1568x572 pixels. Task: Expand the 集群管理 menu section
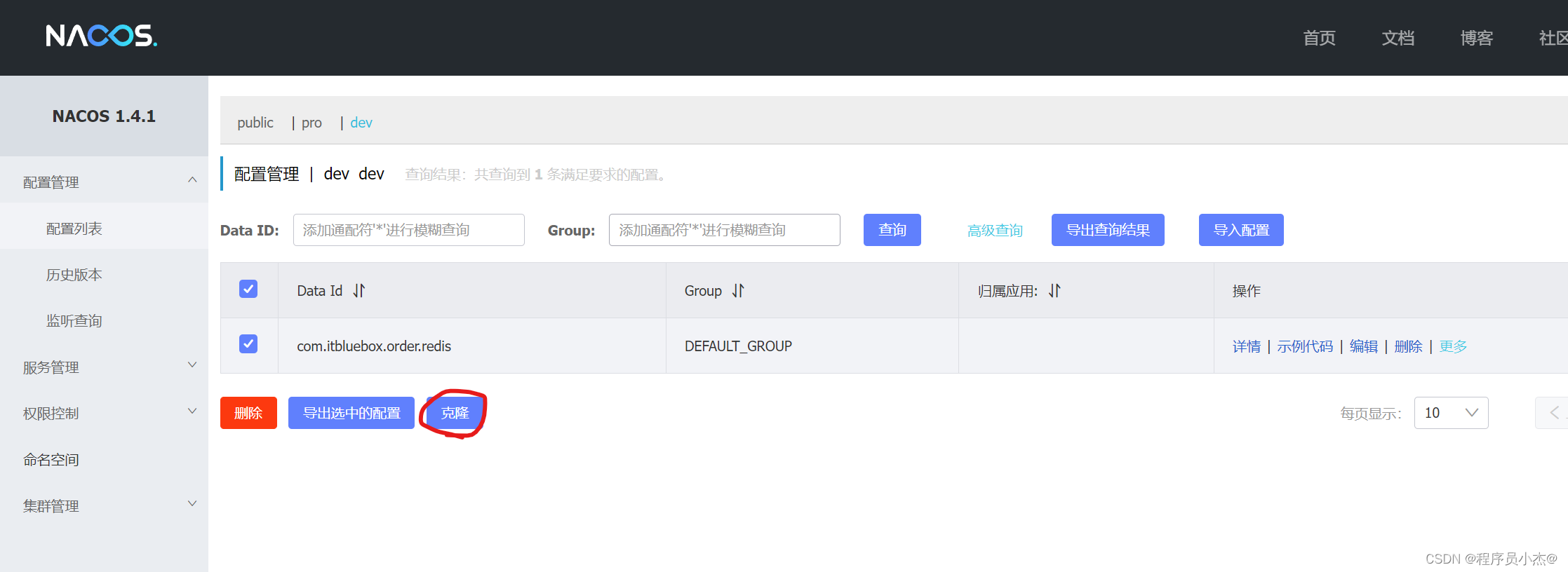[104, 505]
